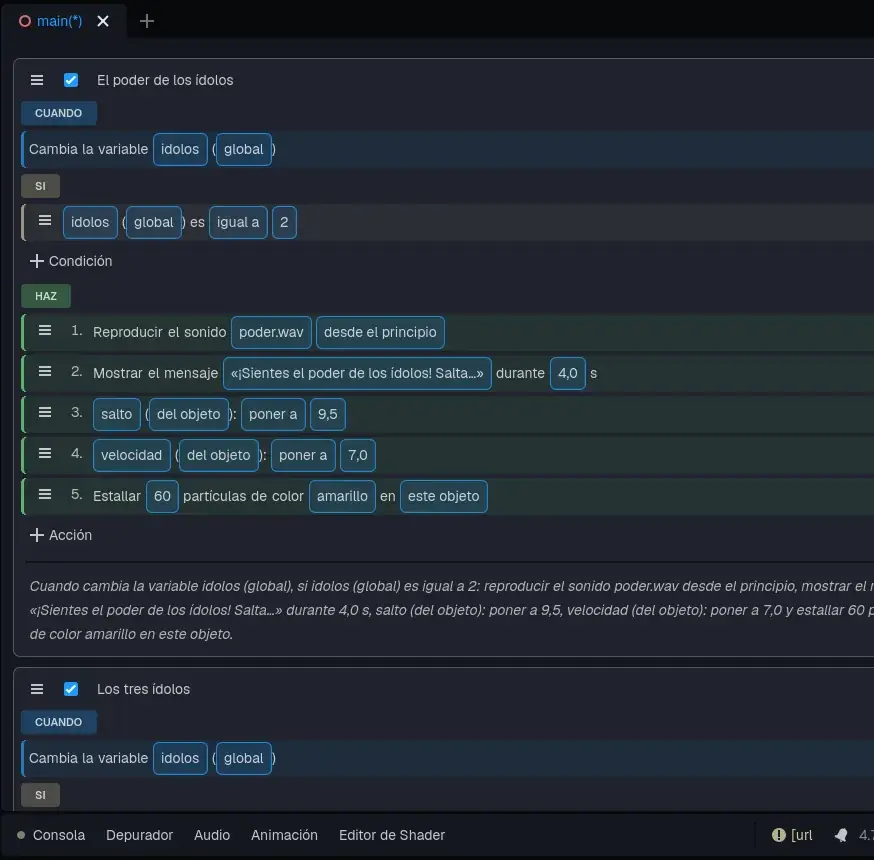Select the 'salto' variable chip
Viewport: 874px width, 860px height.
pos(116,414)
